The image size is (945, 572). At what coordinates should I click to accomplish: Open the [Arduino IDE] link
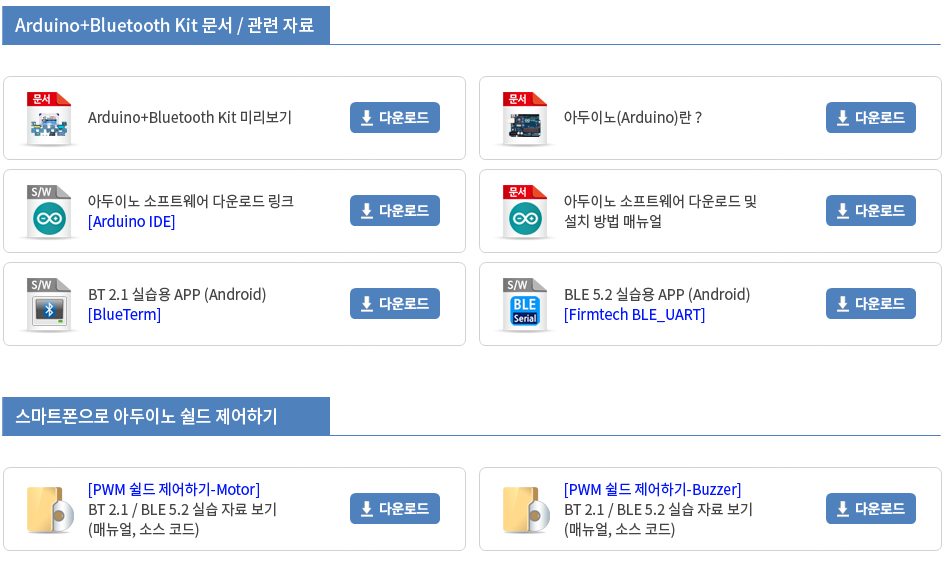coord(131,222)
